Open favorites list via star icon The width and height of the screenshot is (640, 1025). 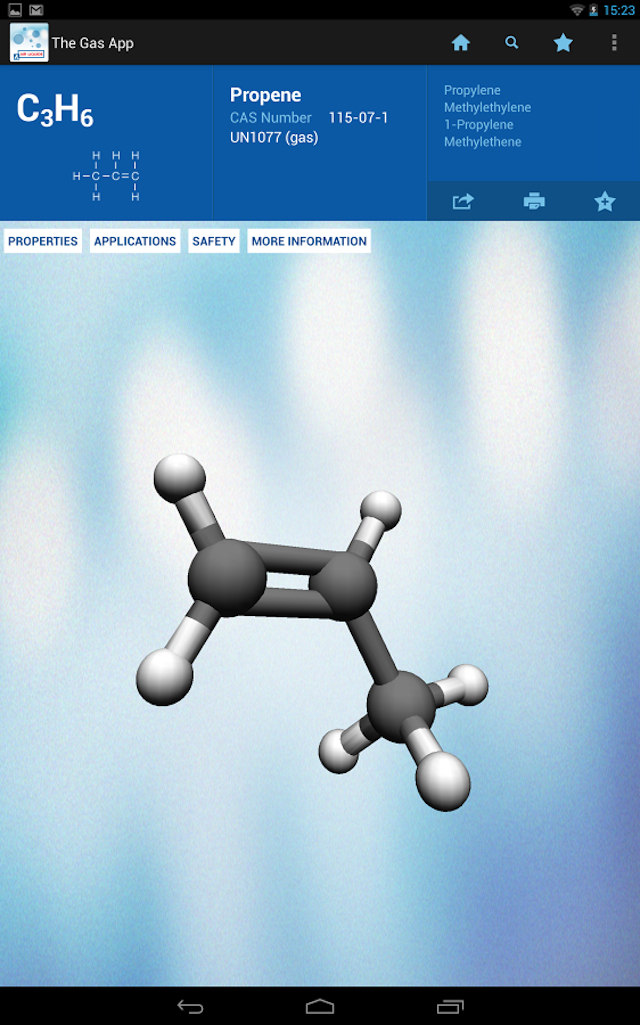point(563,43)
